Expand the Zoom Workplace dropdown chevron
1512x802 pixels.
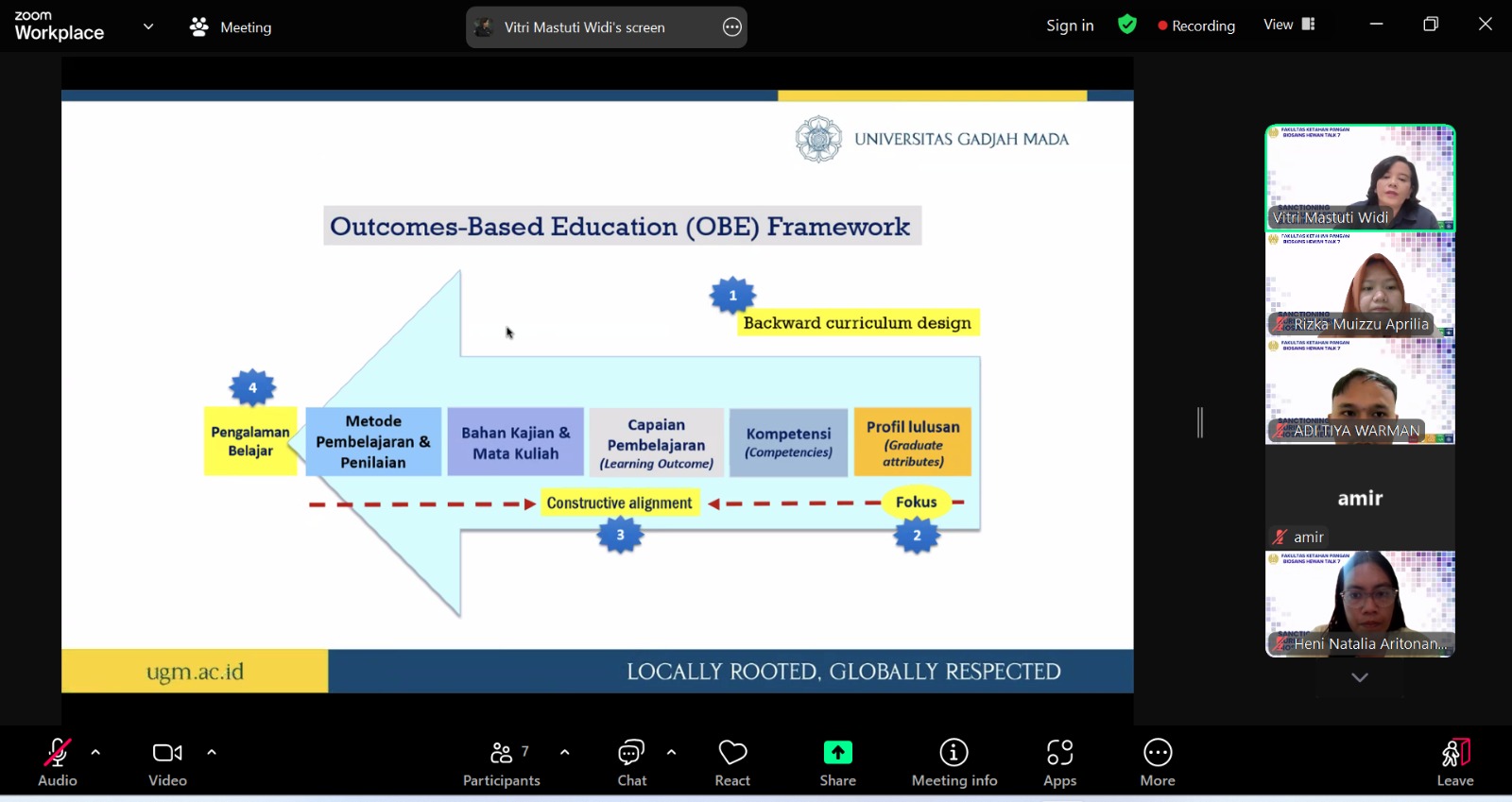point(148,26)
